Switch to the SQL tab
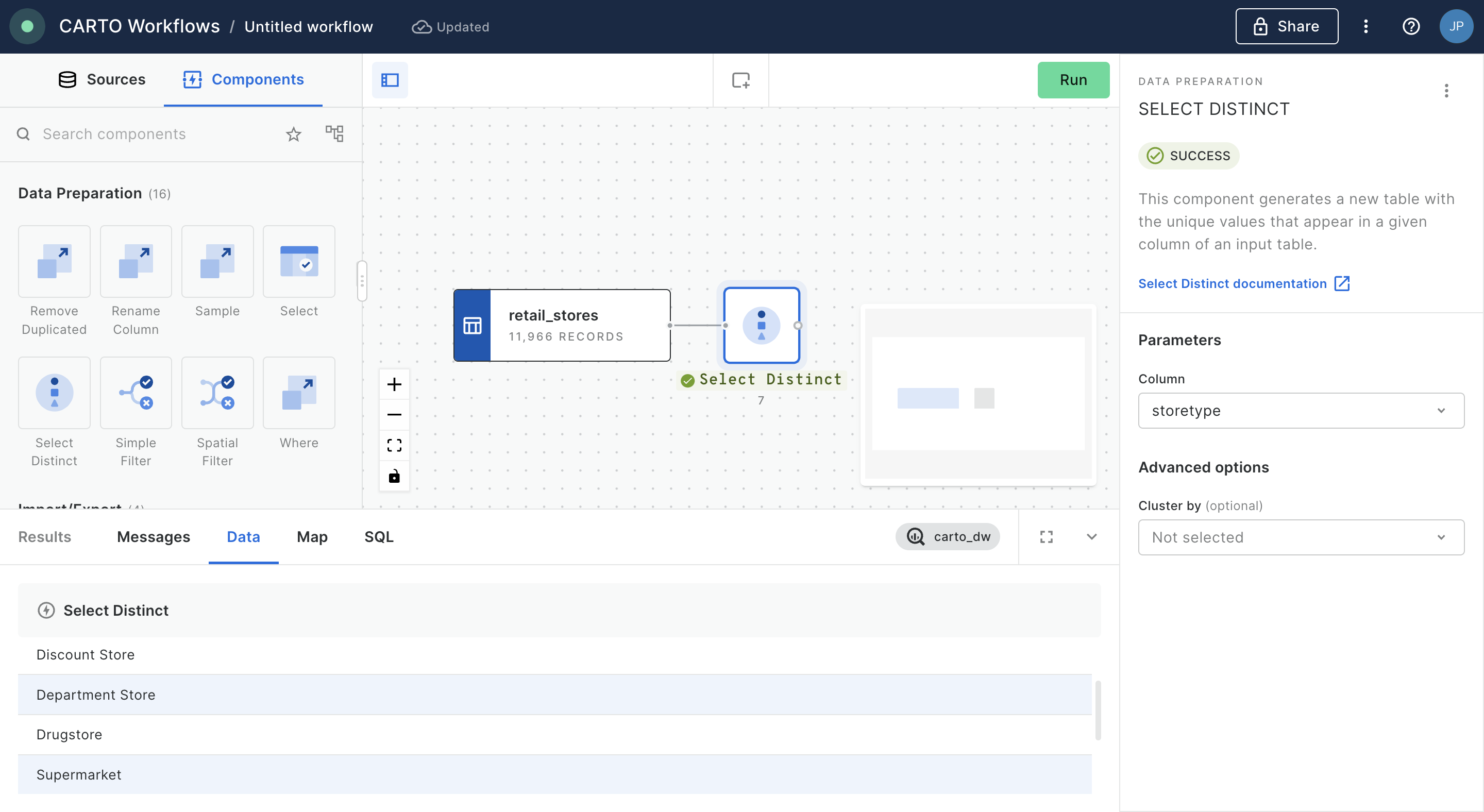 click(379, 537)
